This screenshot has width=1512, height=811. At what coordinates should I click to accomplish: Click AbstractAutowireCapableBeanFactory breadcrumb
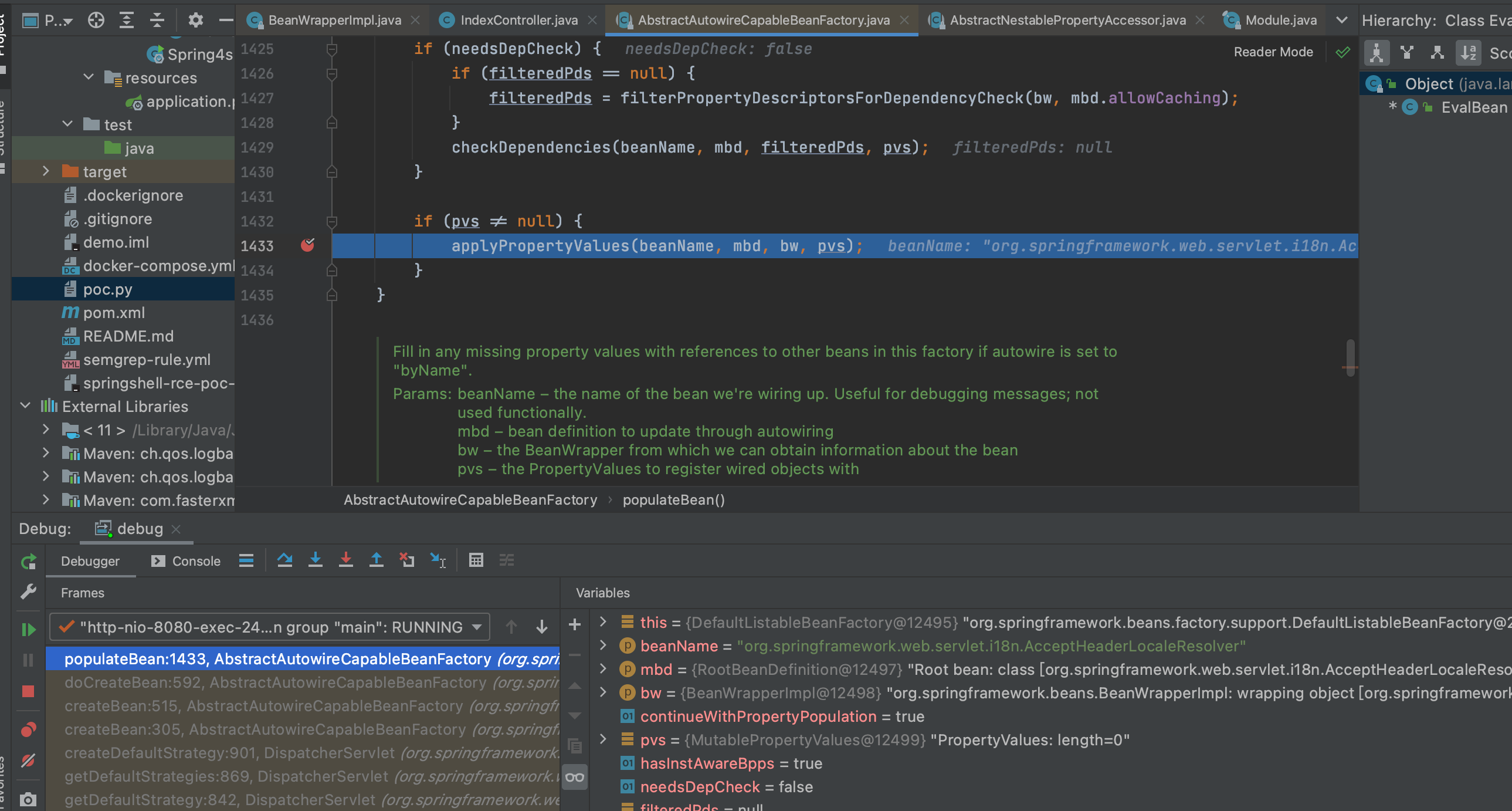point(470,500)
